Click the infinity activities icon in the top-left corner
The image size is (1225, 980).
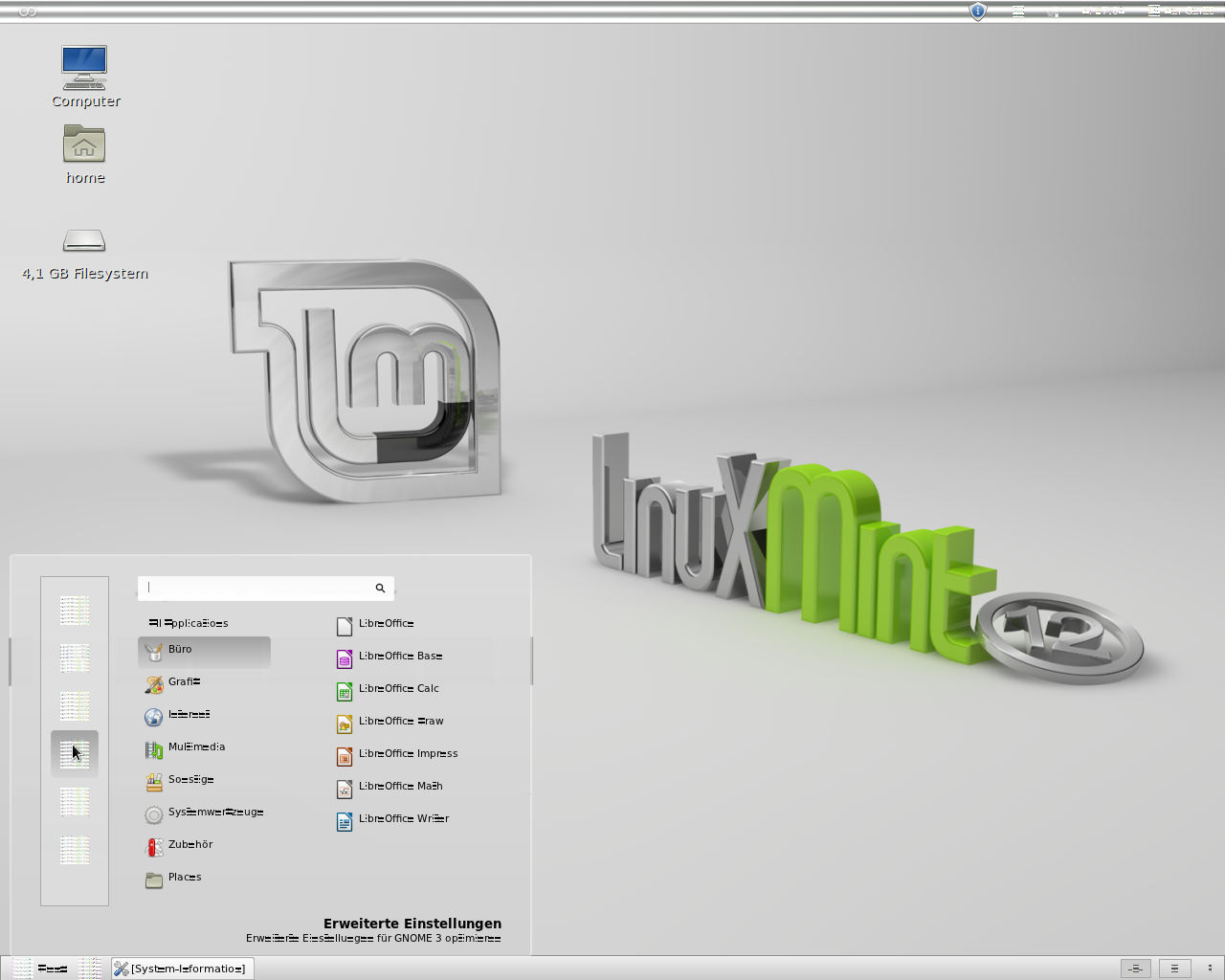[x=28, y=11]
